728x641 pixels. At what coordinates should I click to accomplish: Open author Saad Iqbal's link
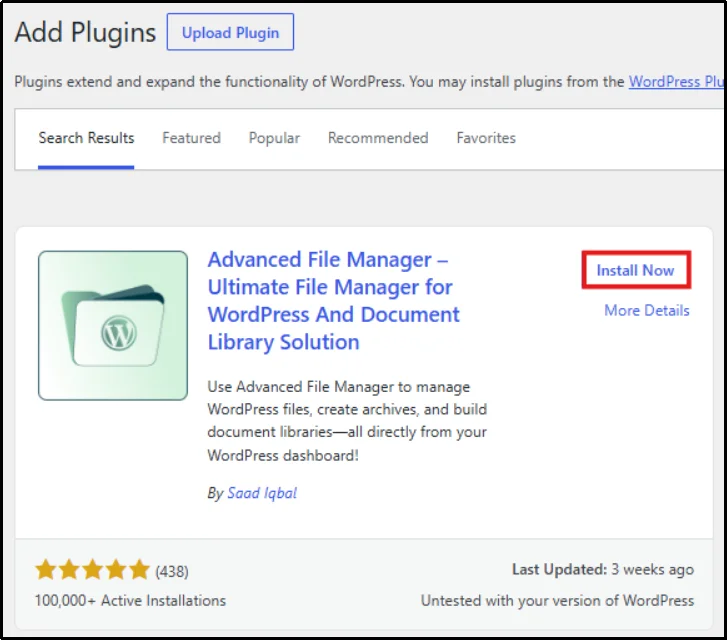(262, 493)
